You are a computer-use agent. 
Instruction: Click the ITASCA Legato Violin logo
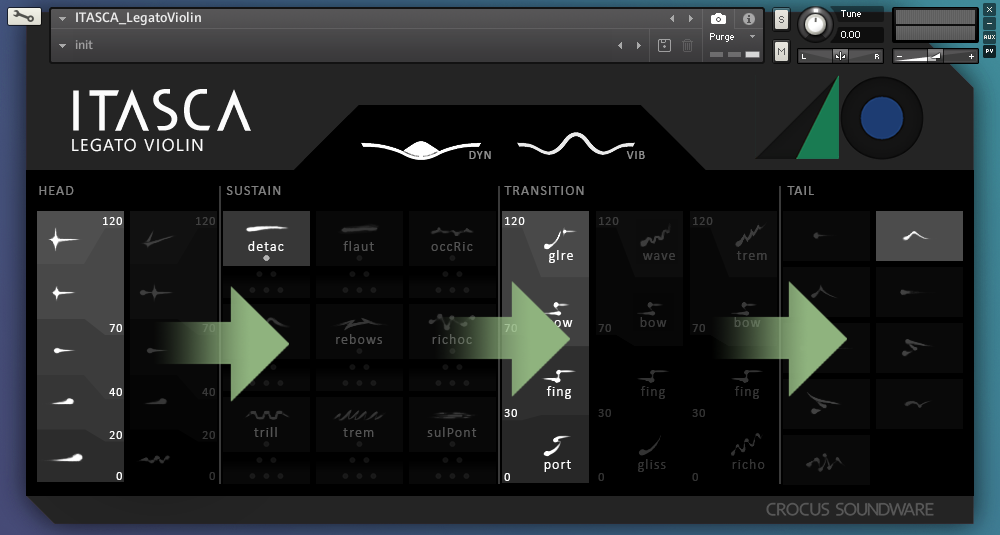point(161,121)
